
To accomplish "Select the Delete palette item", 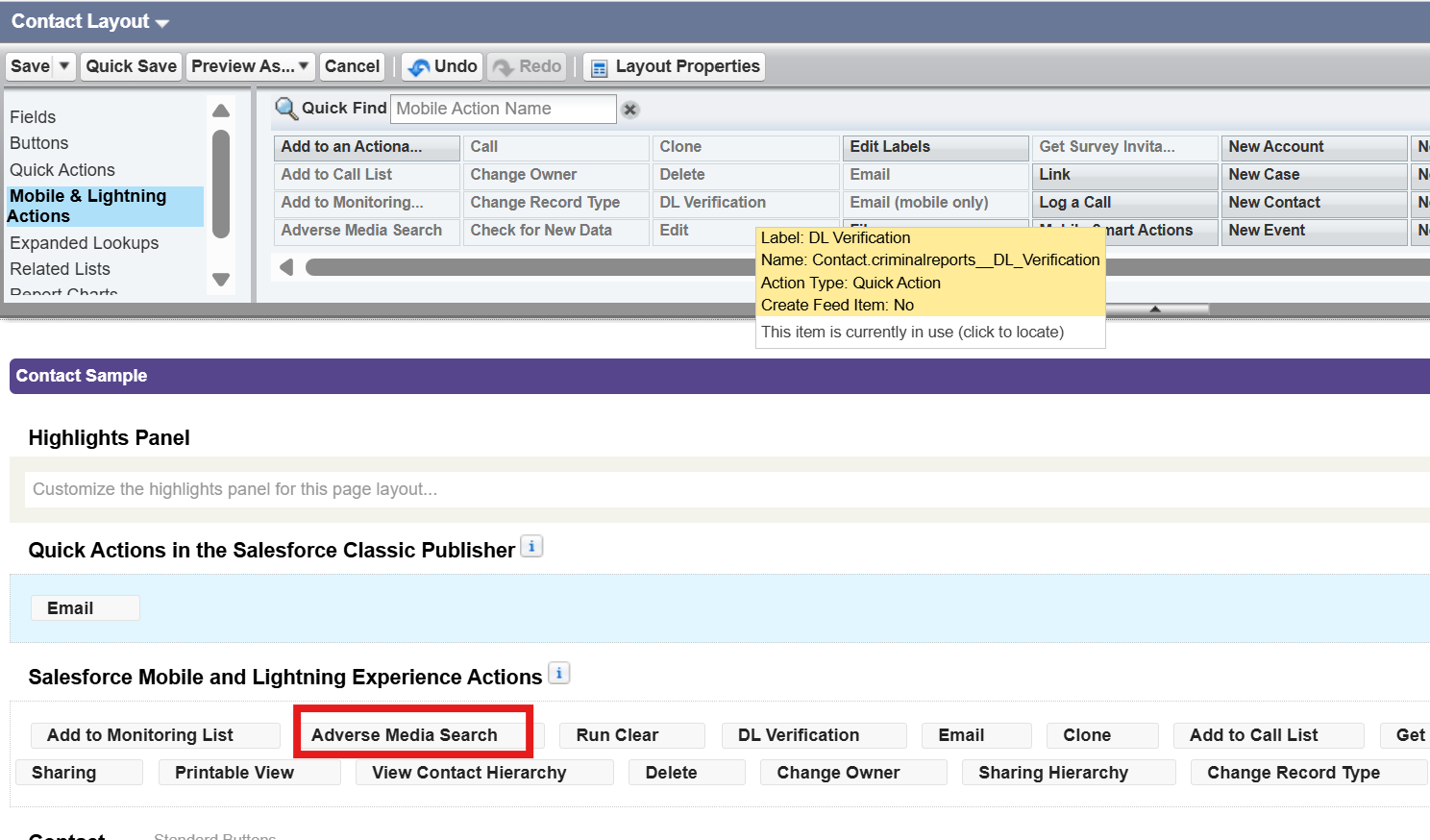I will pyautogui.click(x=746, y=175).
